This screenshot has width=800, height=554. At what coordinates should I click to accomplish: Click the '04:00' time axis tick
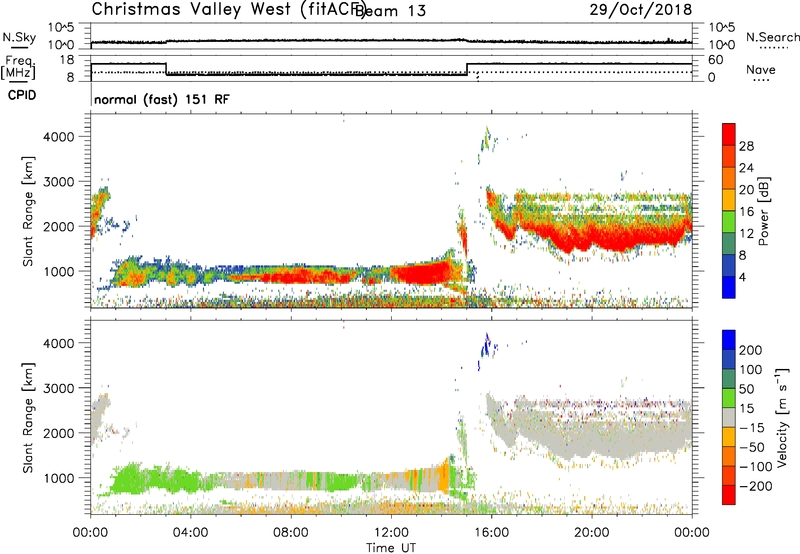(191, 533)
